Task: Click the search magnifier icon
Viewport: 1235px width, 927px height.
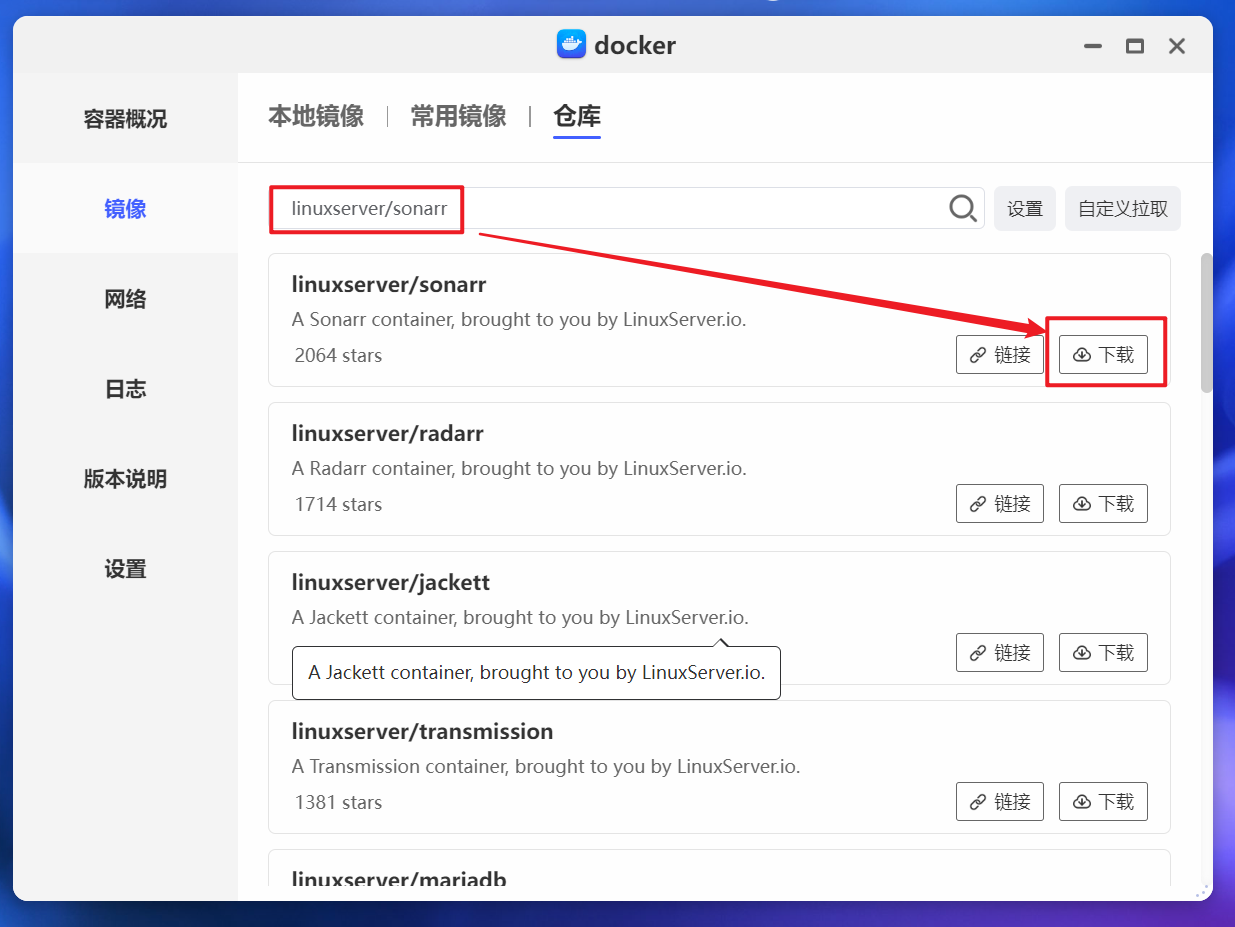Action: tap(963, 208)
